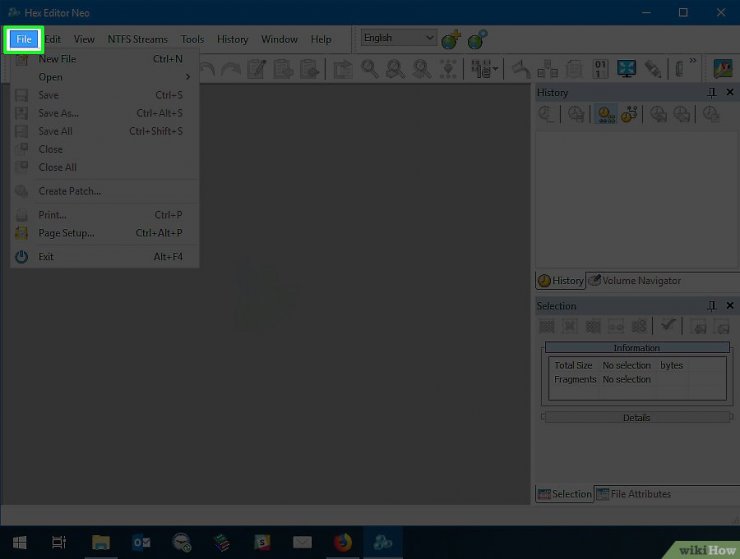Click 'Total Size' label in Information
740x559 pixels.
click(x=573, y=365)
